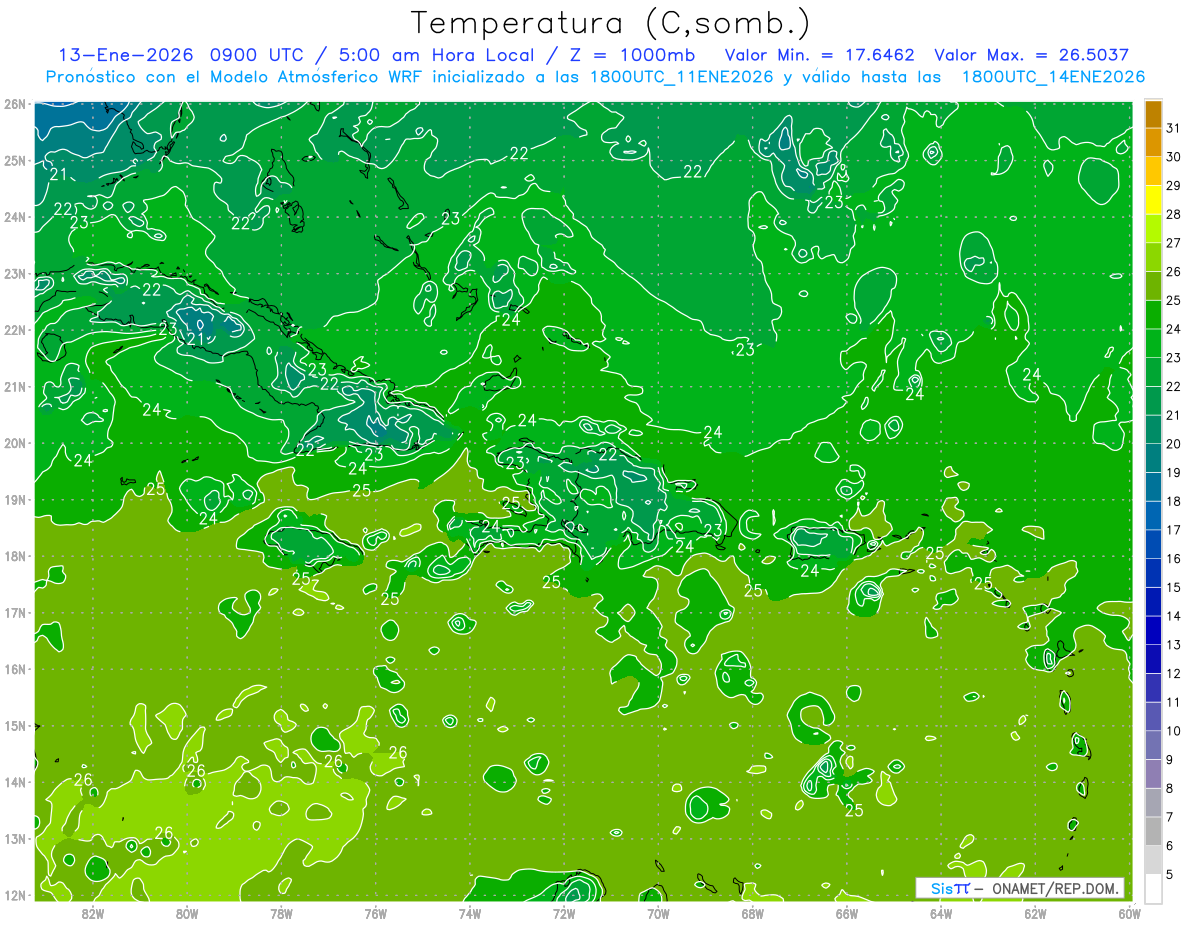Viewport: 1200px width, 927px height.
Task: Click the 13N latitude label
Action: pyautogui.click(x=14, y=839)
